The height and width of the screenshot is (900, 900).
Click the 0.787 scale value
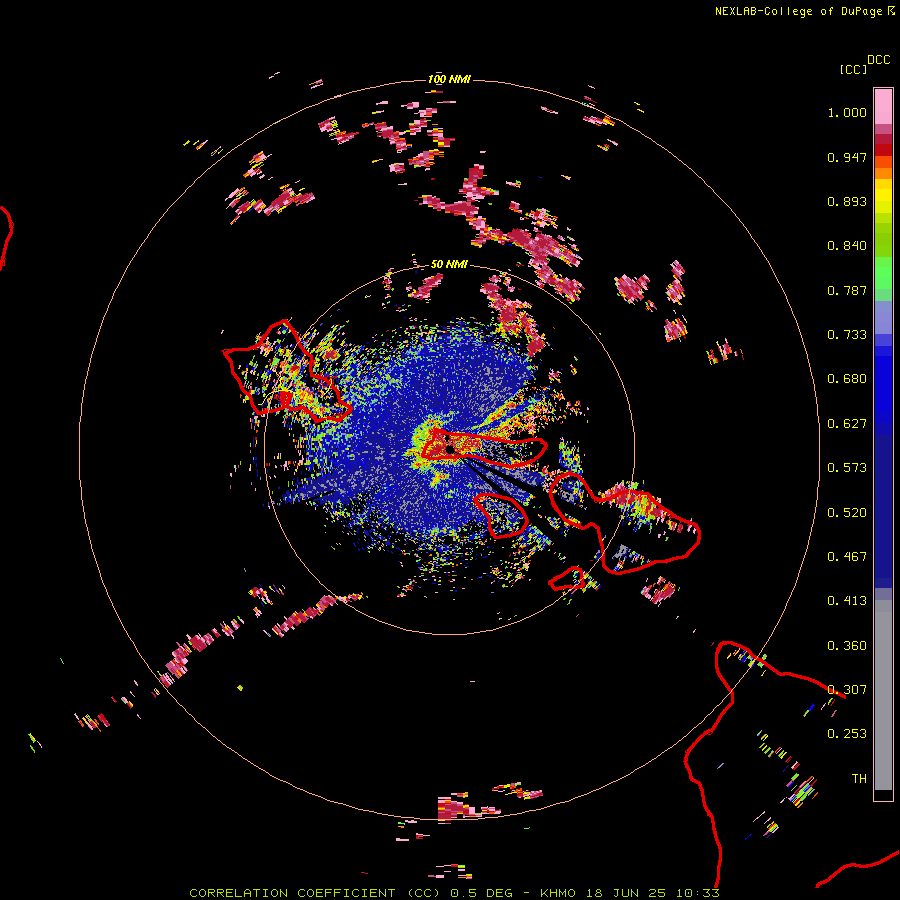(847, 290)
